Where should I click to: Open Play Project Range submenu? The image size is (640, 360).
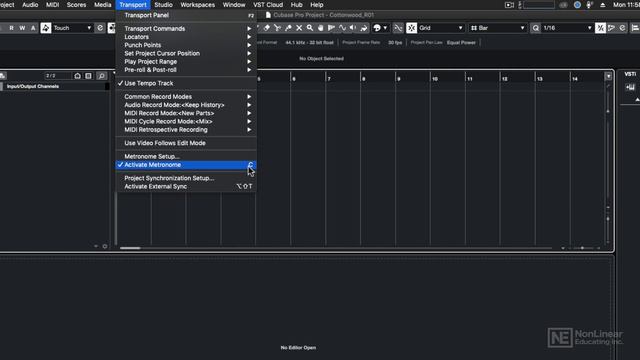click(186, 62)
